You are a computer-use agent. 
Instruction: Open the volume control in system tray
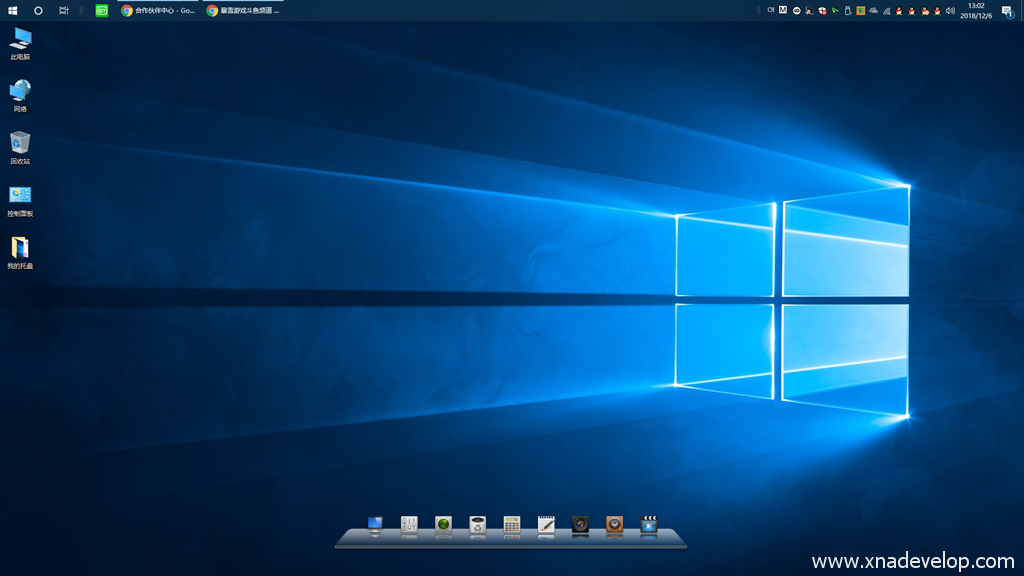click(949, 10)
